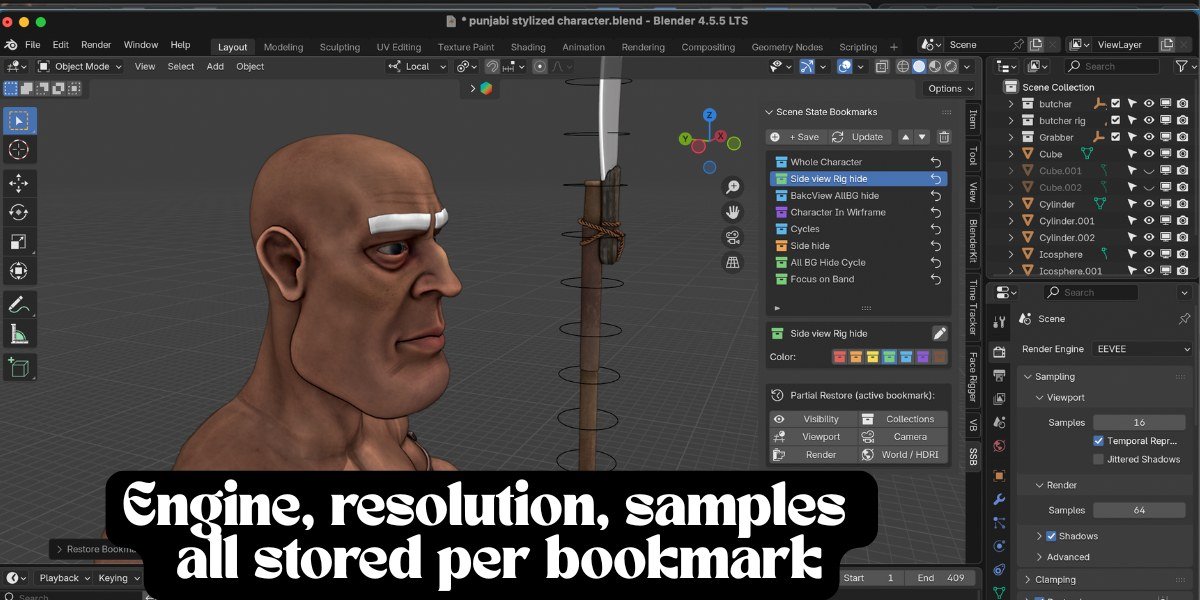
Task: Open the viewport Options dropdown
Action: (x=950, y=88)
